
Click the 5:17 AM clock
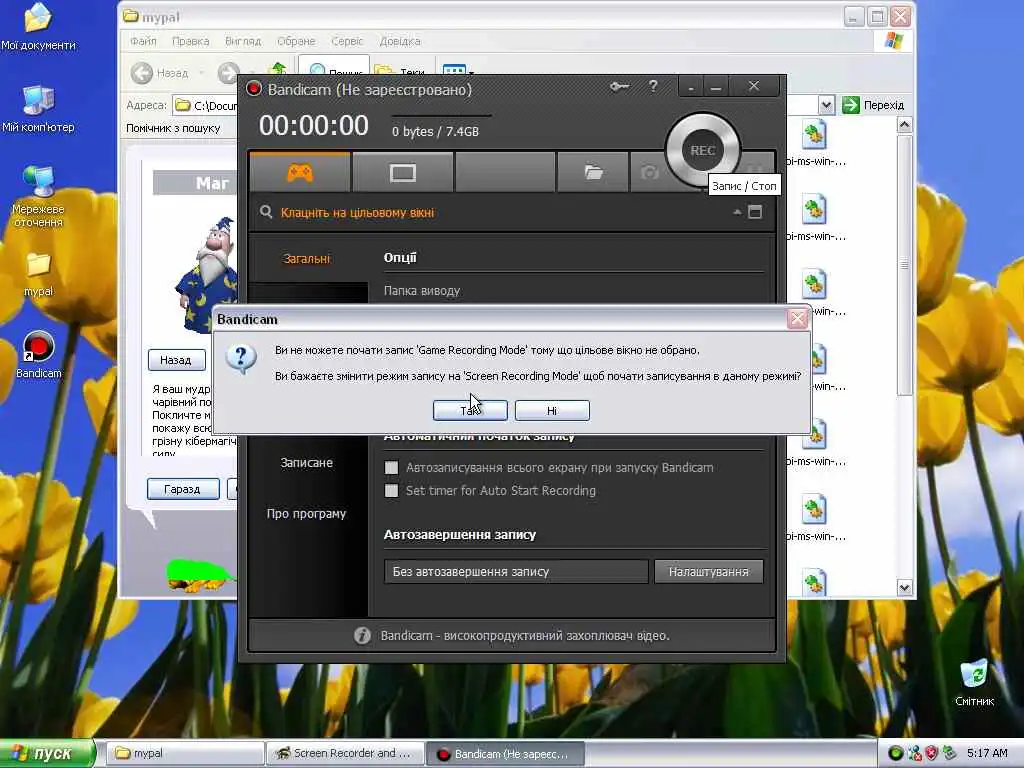tap(987, 754)
